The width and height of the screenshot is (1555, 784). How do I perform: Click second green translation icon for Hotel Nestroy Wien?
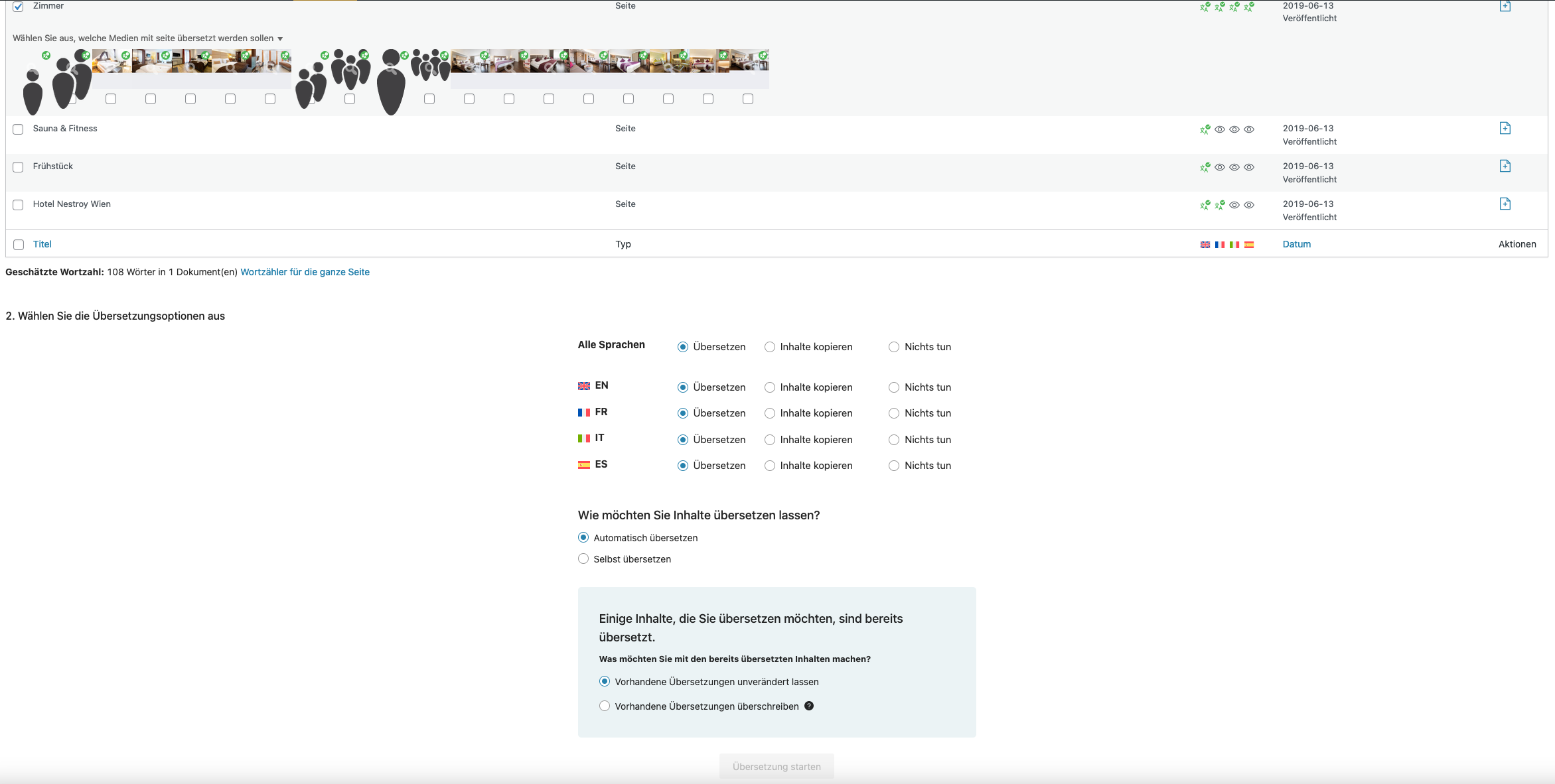1219,205
